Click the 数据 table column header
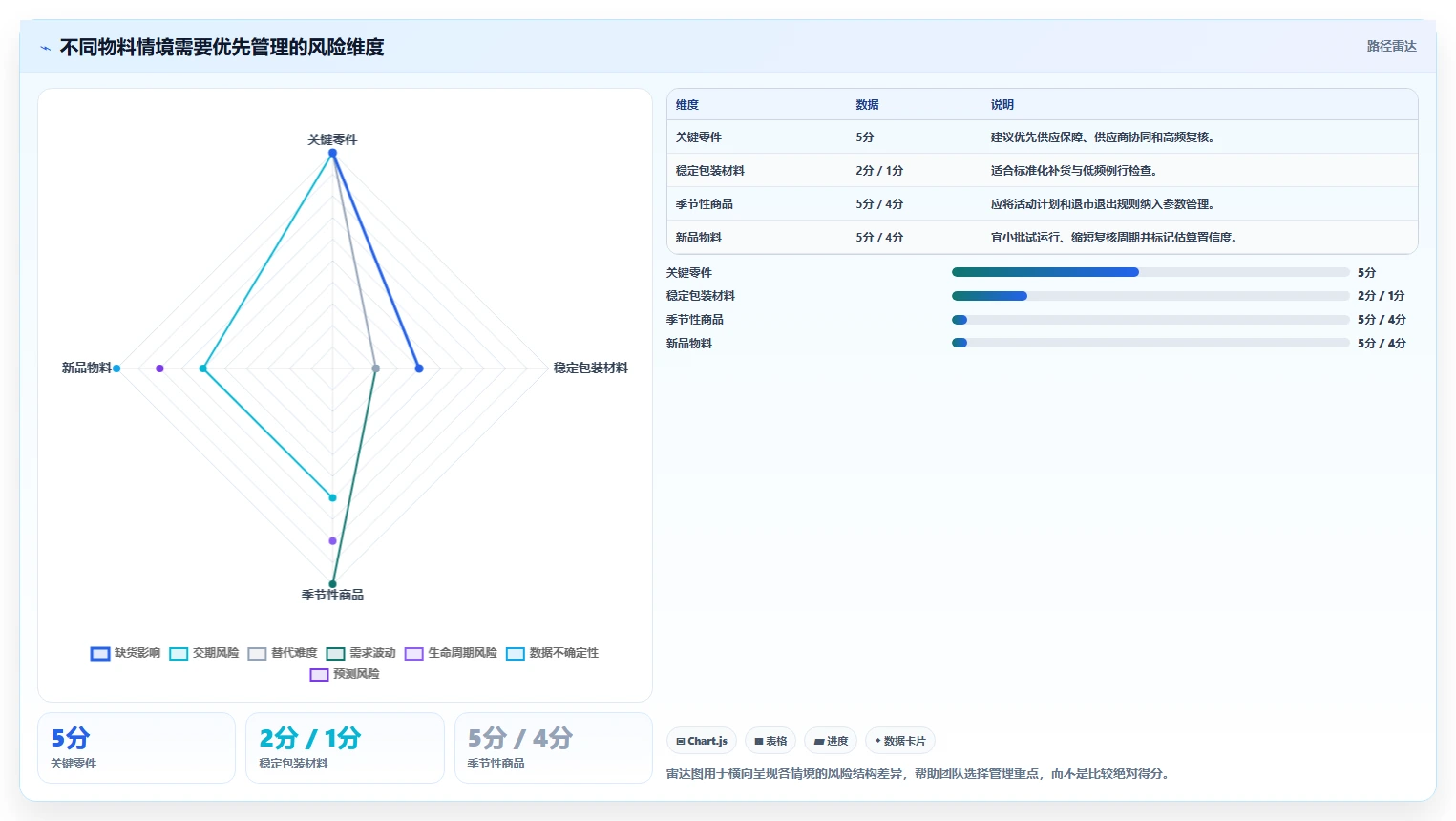 [867, 105]
